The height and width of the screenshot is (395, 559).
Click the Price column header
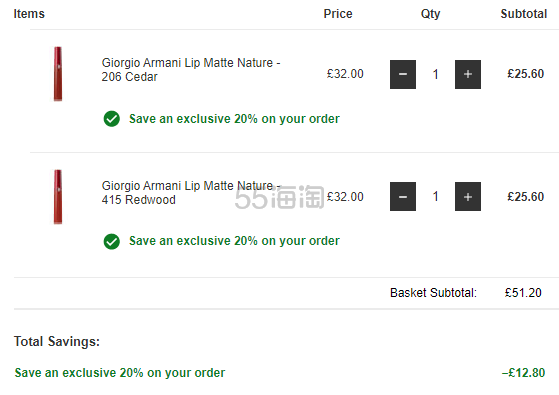pyautogui.click(x=338, y=14)
